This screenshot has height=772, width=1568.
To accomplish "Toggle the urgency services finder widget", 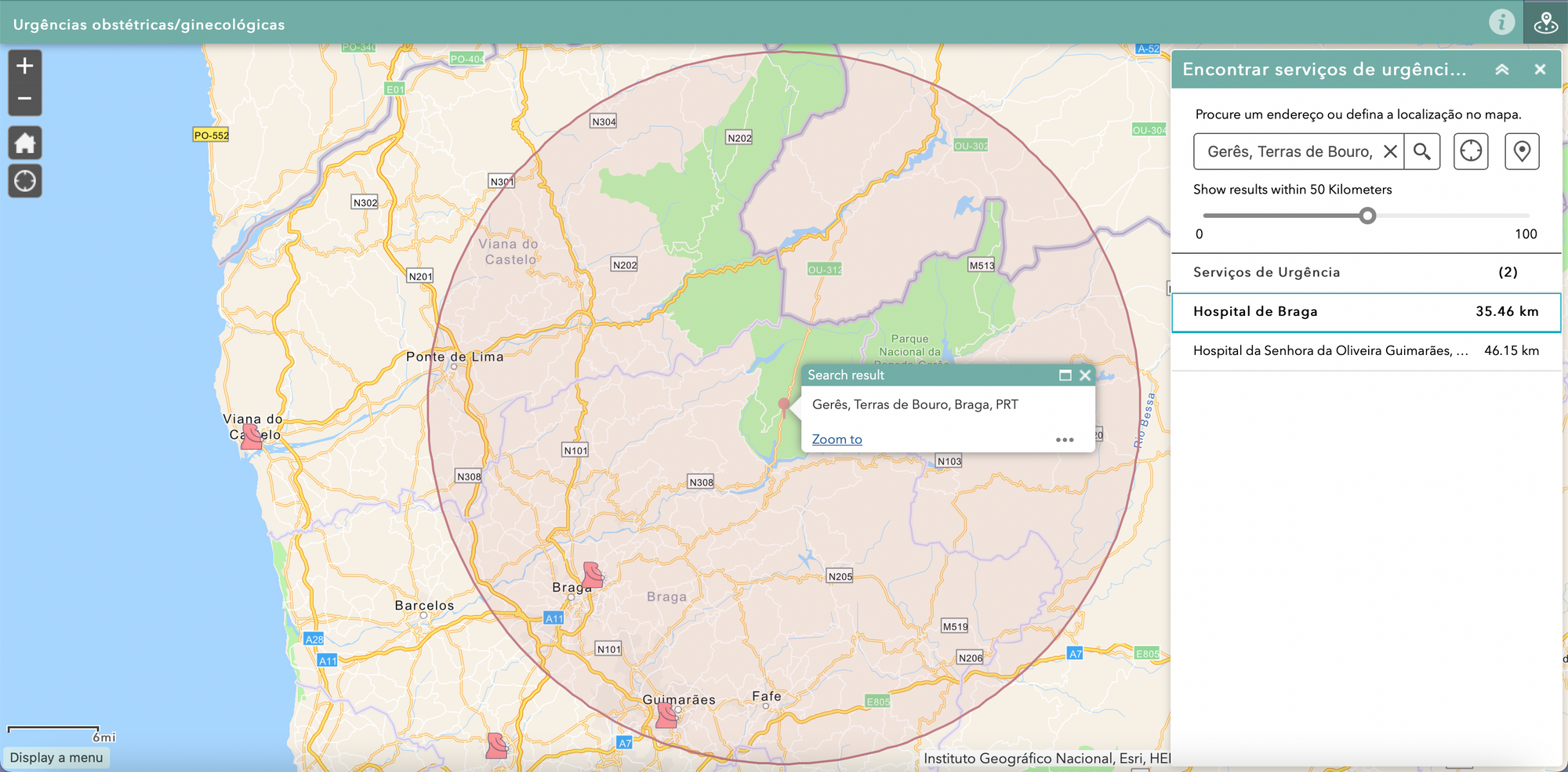I will [x=1545, y=22].
